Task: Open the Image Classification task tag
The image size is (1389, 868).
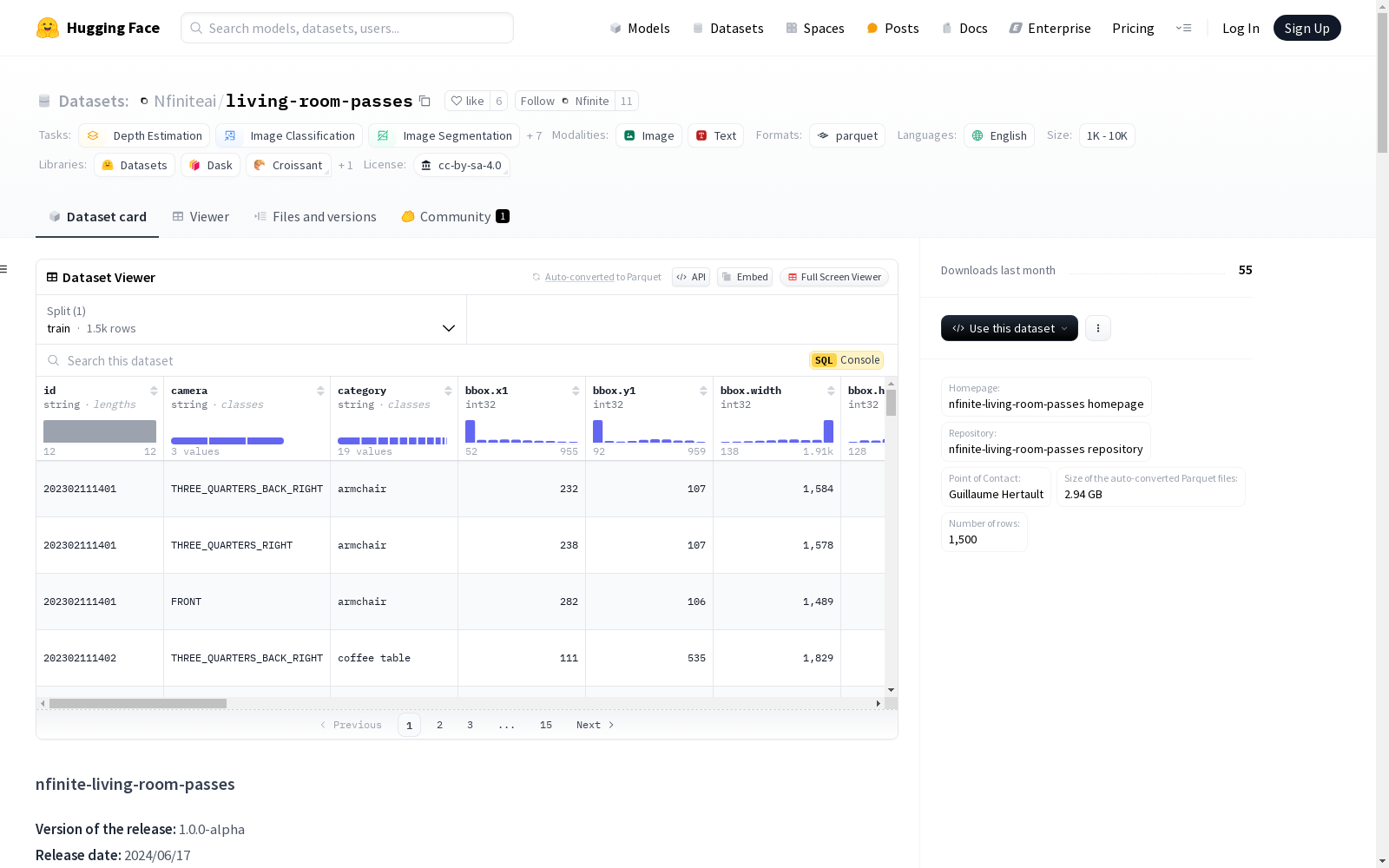Action: tap(289, 135)
